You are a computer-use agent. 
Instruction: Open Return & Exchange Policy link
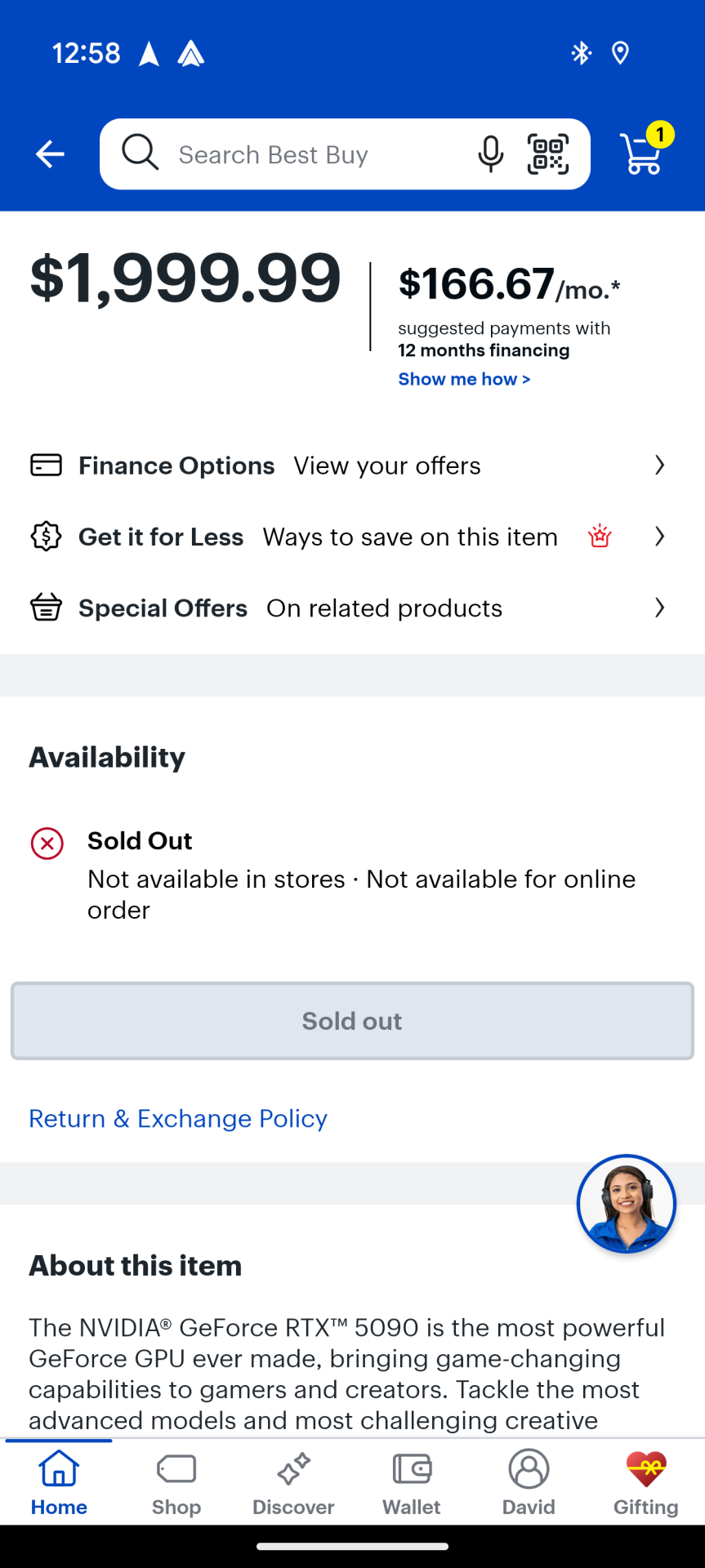point(178,1118)
